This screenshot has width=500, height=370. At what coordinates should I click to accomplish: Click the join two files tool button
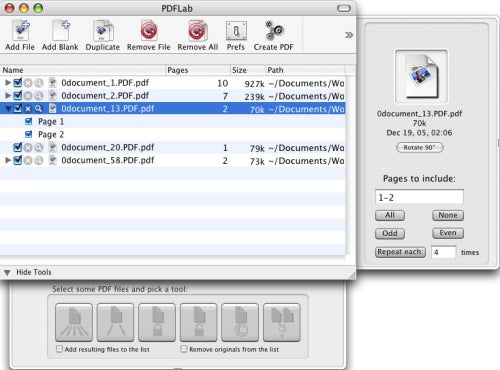pos(282,322)
